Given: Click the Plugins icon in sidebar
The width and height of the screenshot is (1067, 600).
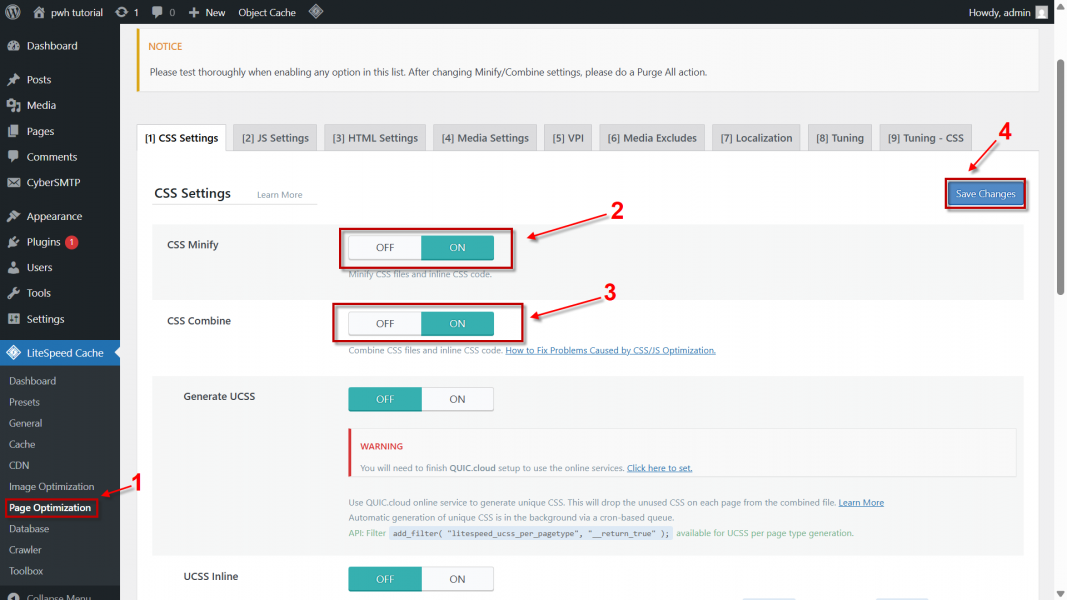Looking at the screenshot, I should [x=14, y=242].
